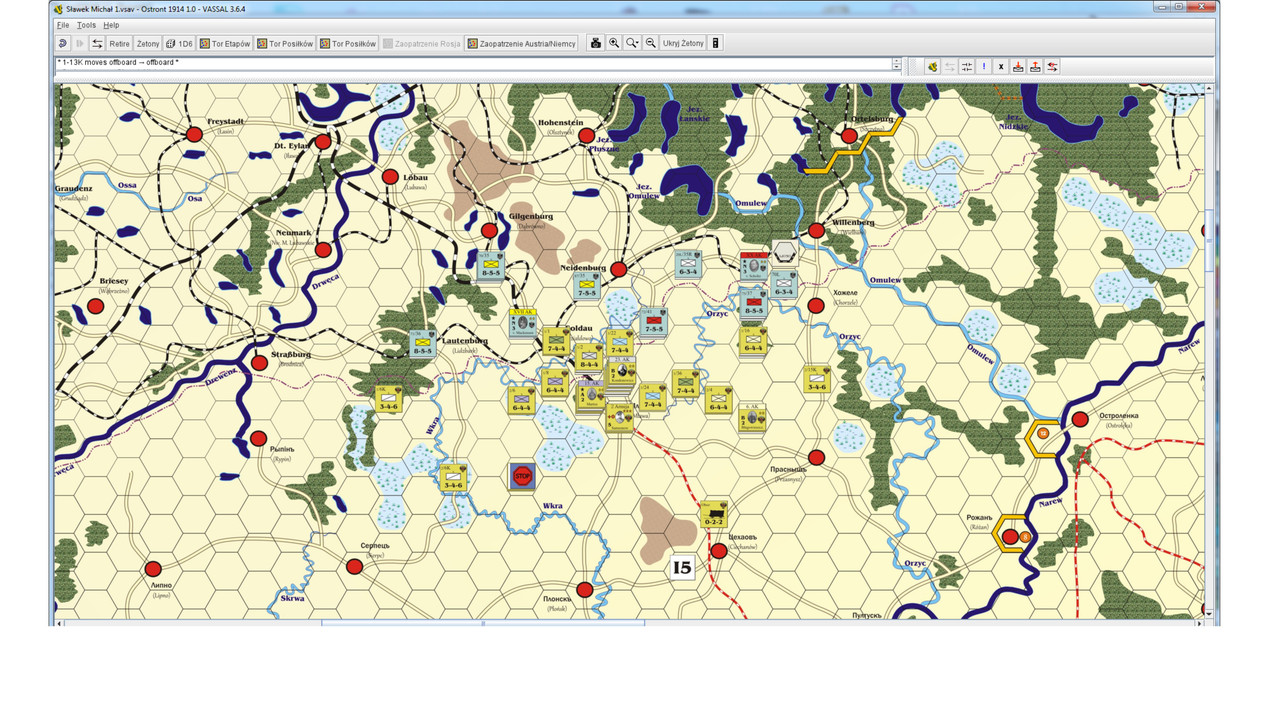Select the 0-2-2 counter near Ciechanów
Image resolution: width=1280 pixels, height=701 pixels.
tap(713, 514)
